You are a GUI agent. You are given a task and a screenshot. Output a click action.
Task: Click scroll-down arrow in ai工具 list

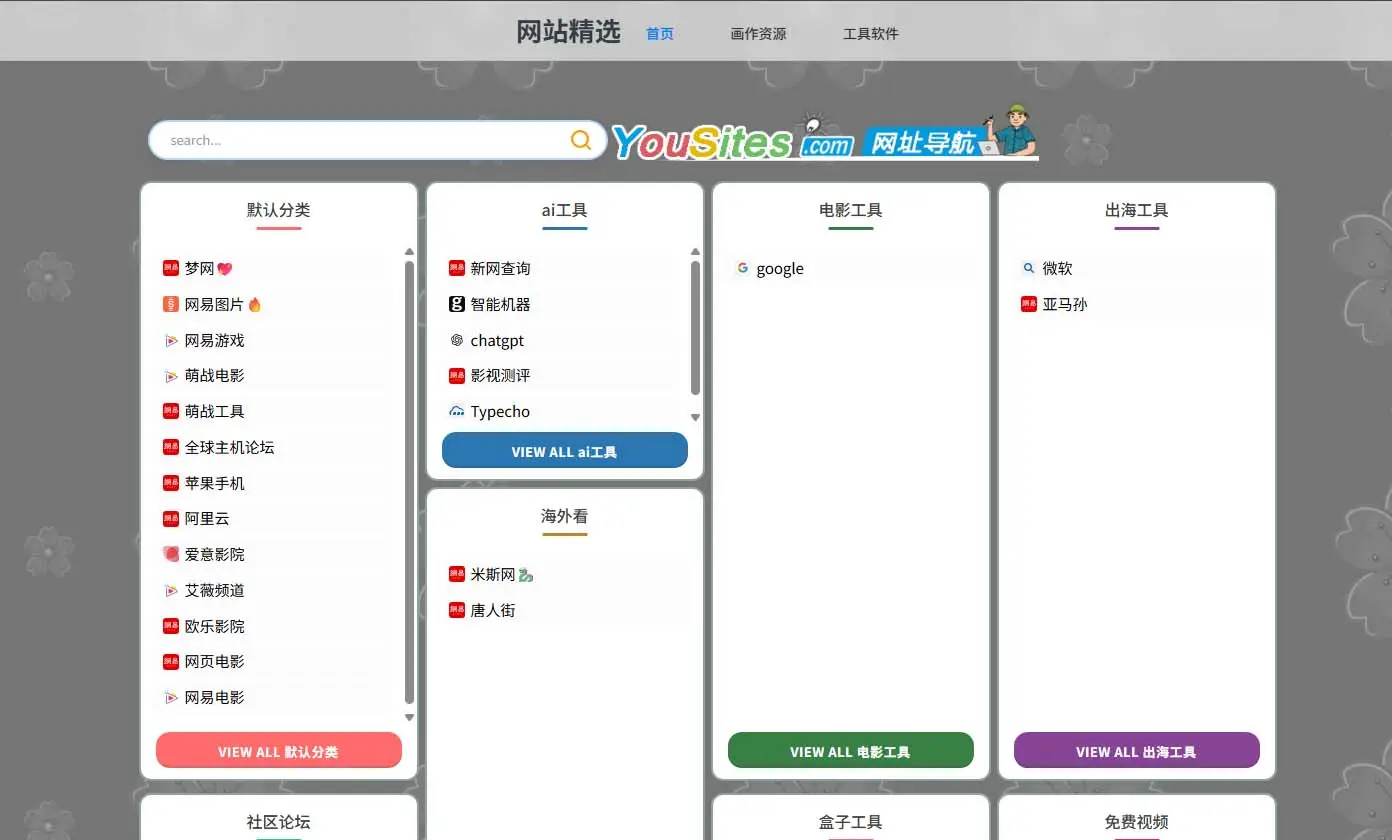click(695, 417)
